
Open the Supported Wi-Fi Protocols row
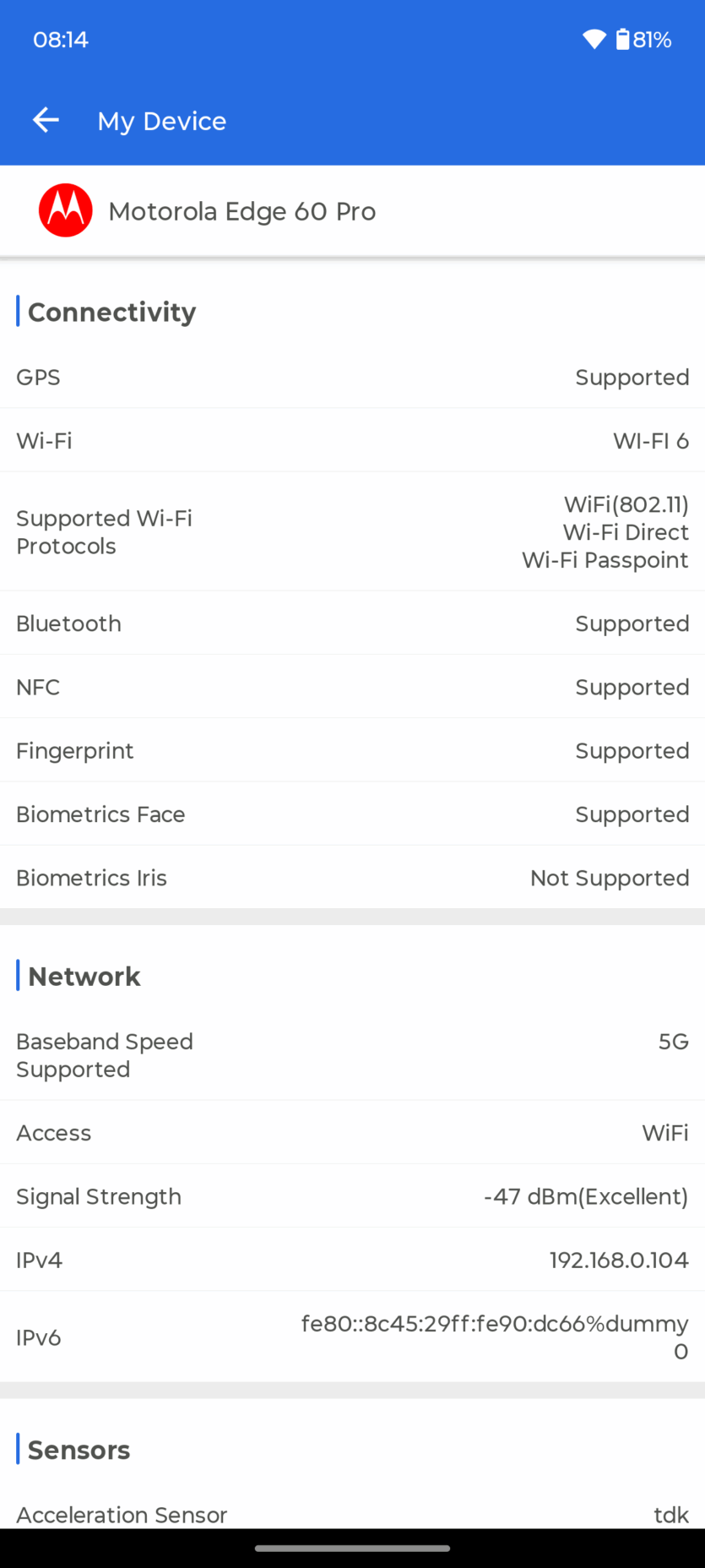click(352, 532)
